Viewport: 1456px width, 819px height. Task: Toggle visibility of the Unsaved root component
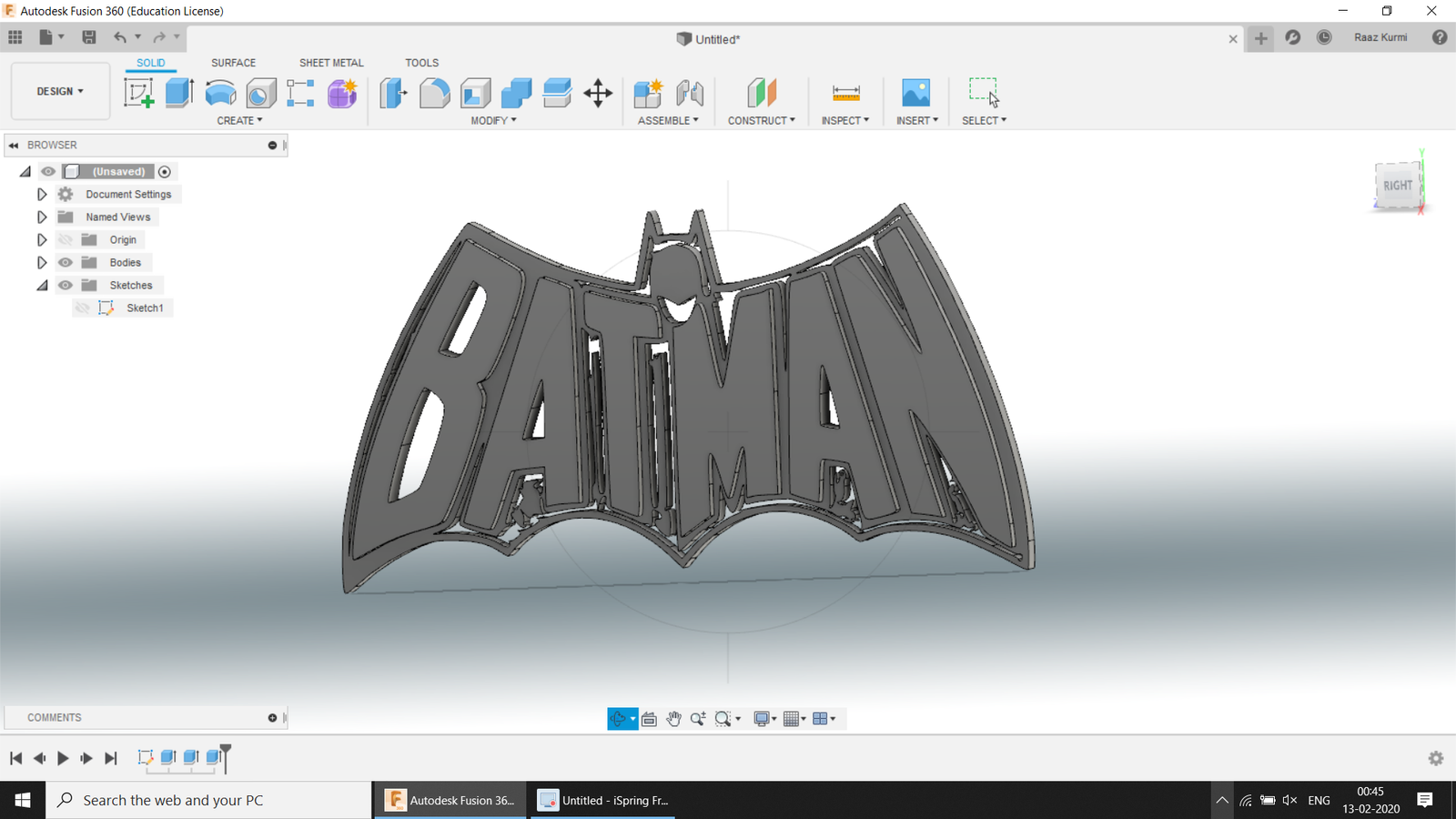(48, 171)
